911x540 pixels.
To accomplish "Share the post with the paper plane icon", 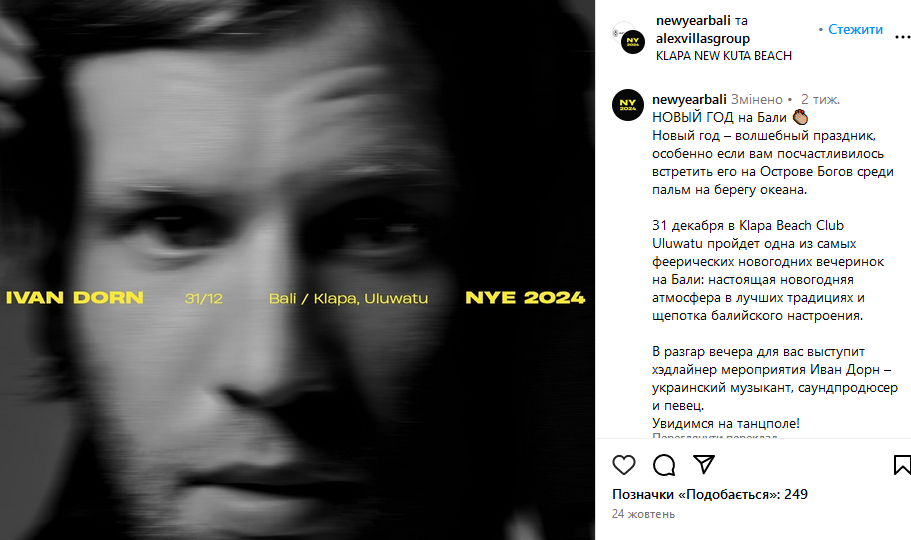I will coord(704,464).
